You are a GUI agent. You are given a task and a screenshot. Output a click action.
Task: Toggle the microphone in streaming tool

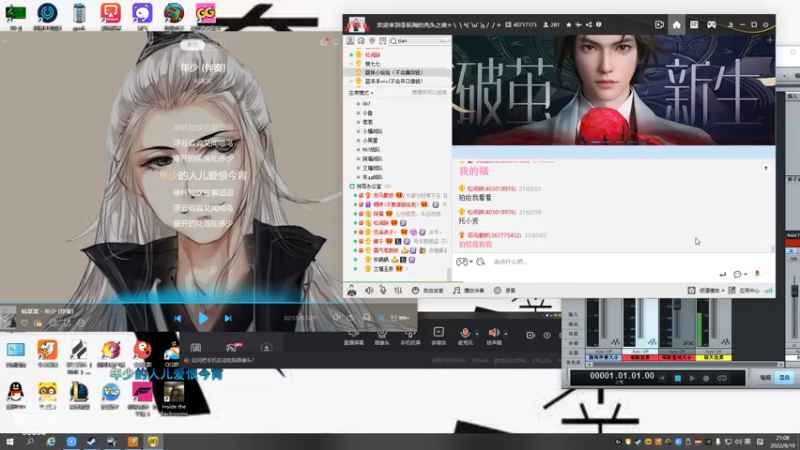[x=465, y=336]
